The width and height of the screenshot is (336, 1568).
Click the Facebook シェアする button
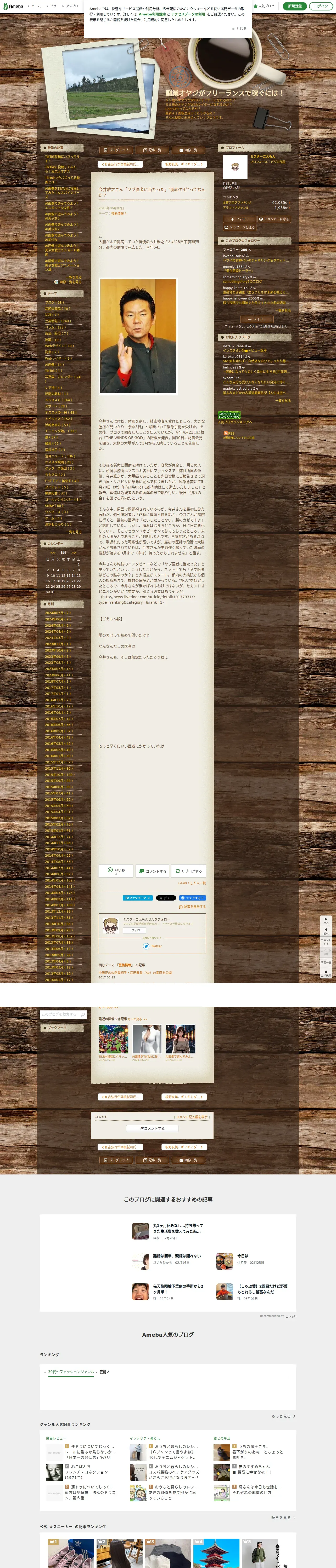[x=192, y=898]
